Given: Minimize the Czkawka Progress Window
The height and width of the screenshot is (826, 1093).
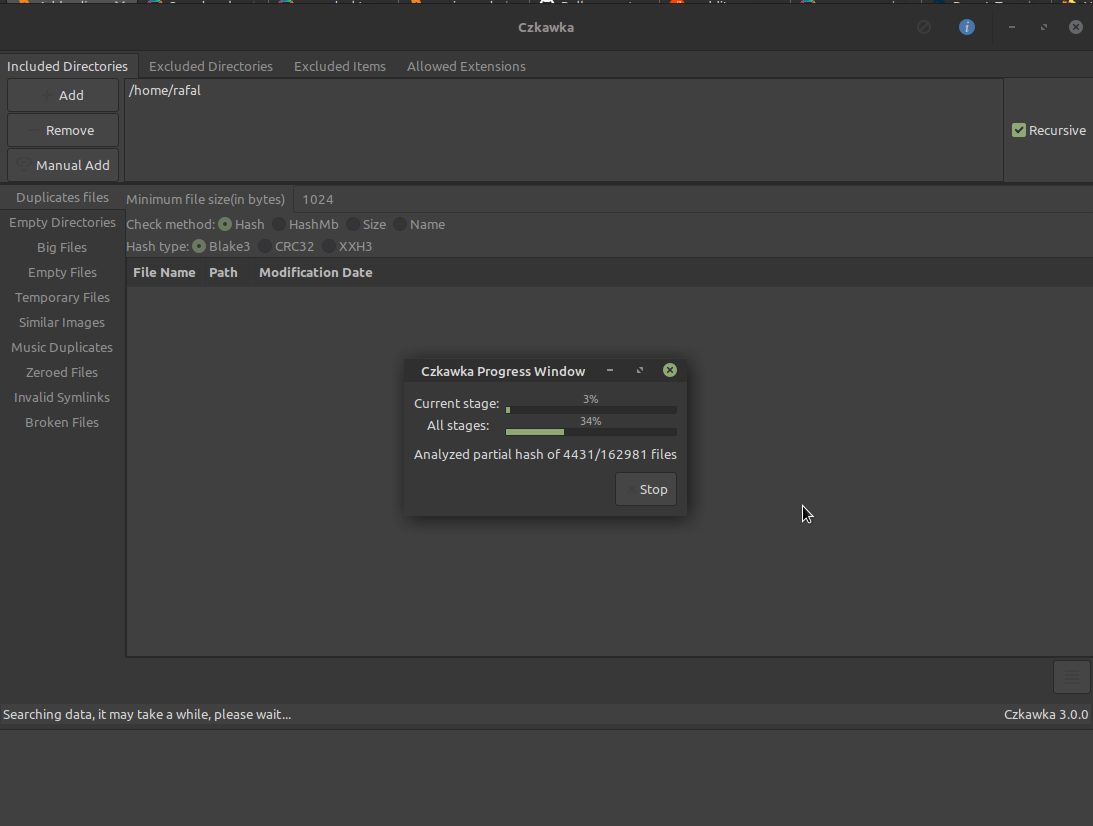Looking at the screenshot, I should click(610, 370).
